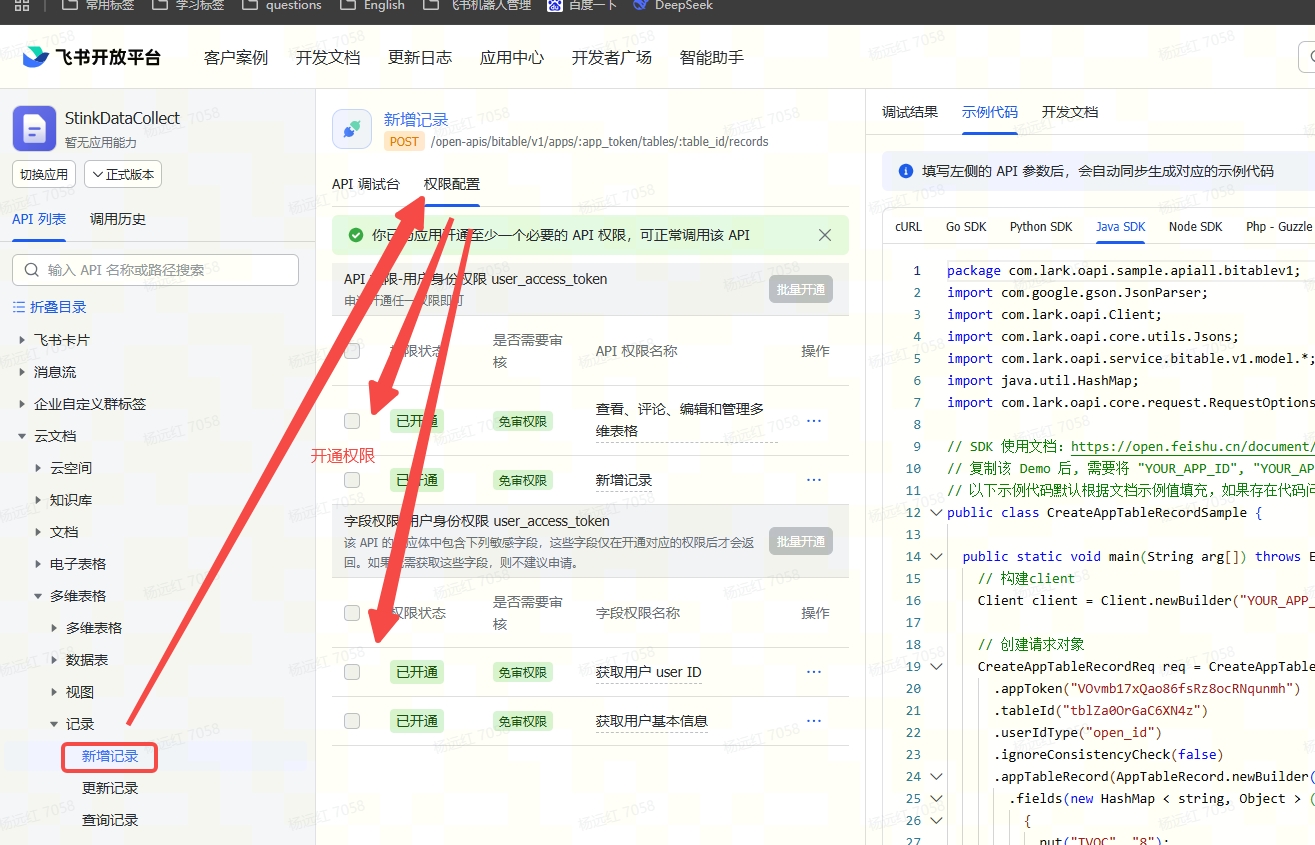
Task: Expand the 知识库 tree node
Action: (x=39, y=500)
